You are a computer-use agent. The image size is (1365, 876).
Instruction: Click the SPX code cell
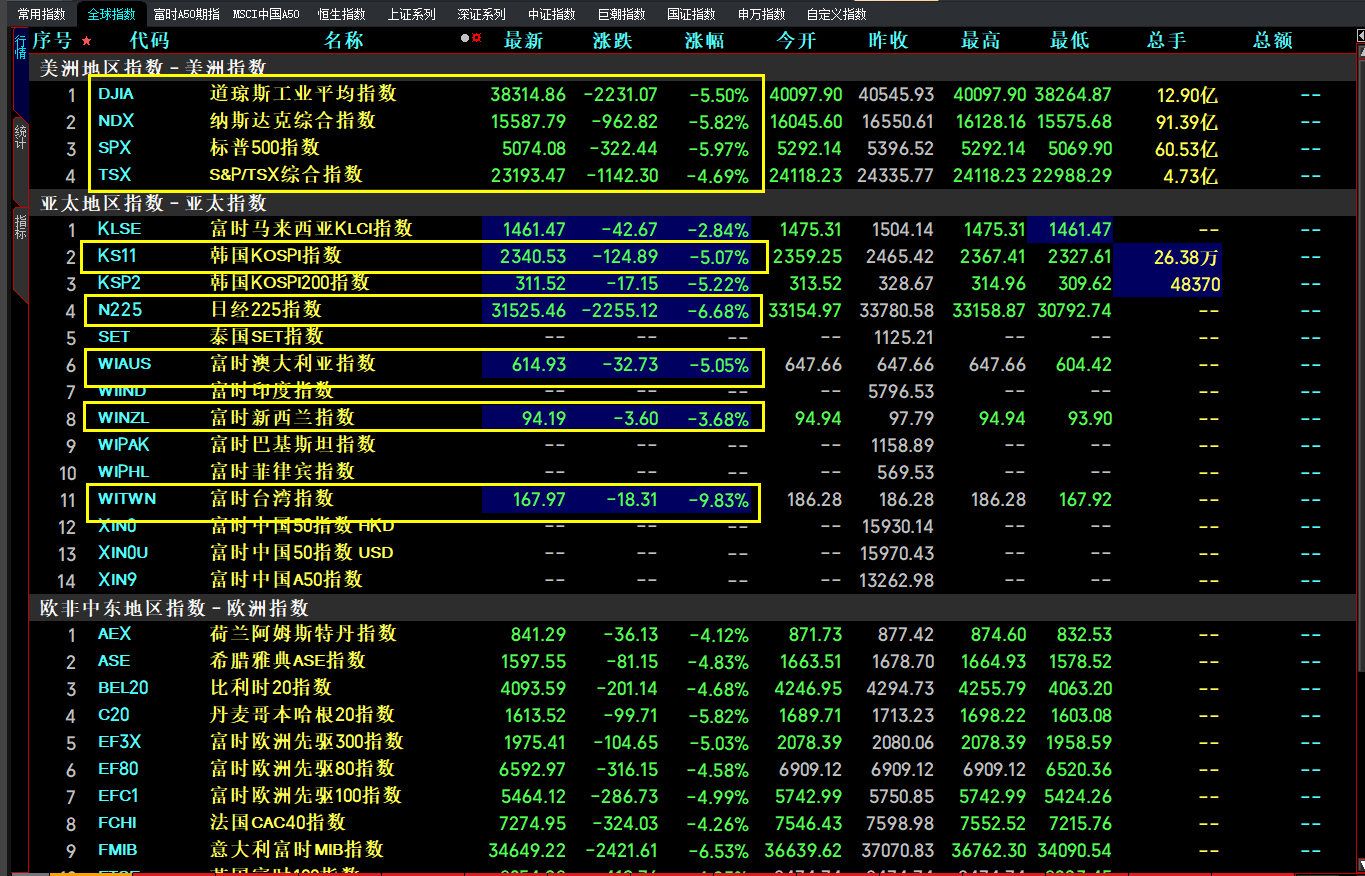pyautogui.click(x=114, y=148)
